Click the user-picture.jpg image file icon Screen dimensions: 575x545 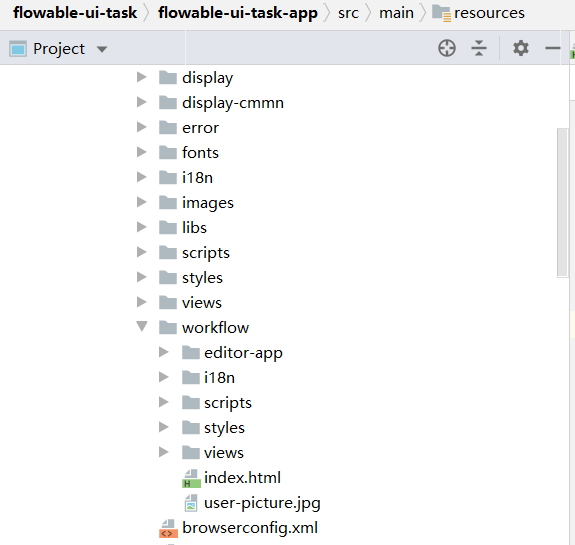click(x=191, y=503)
